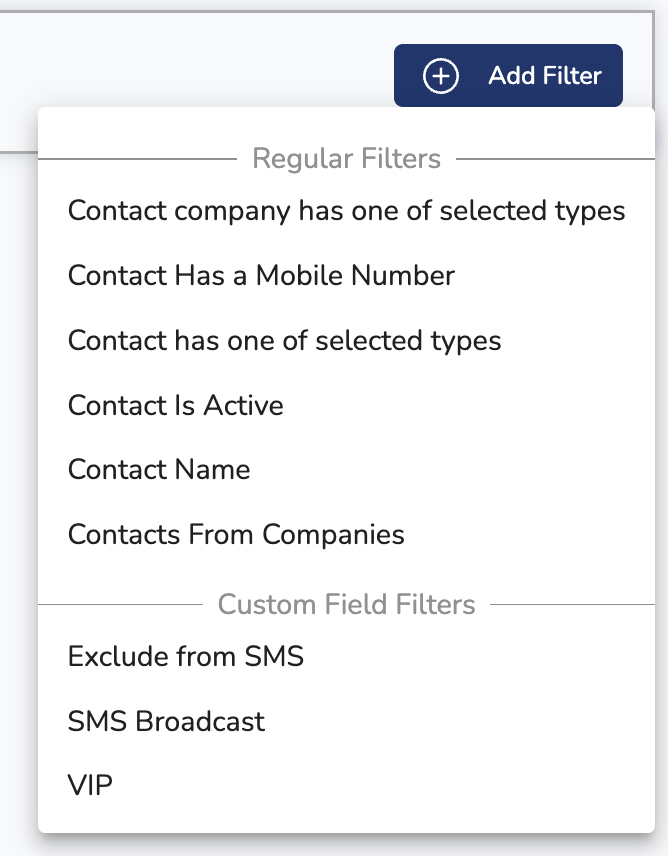Click the divider line left of Custom Field Filters
Screen dimensions: 668x856
pyautogui.click(x=120, y=604)
